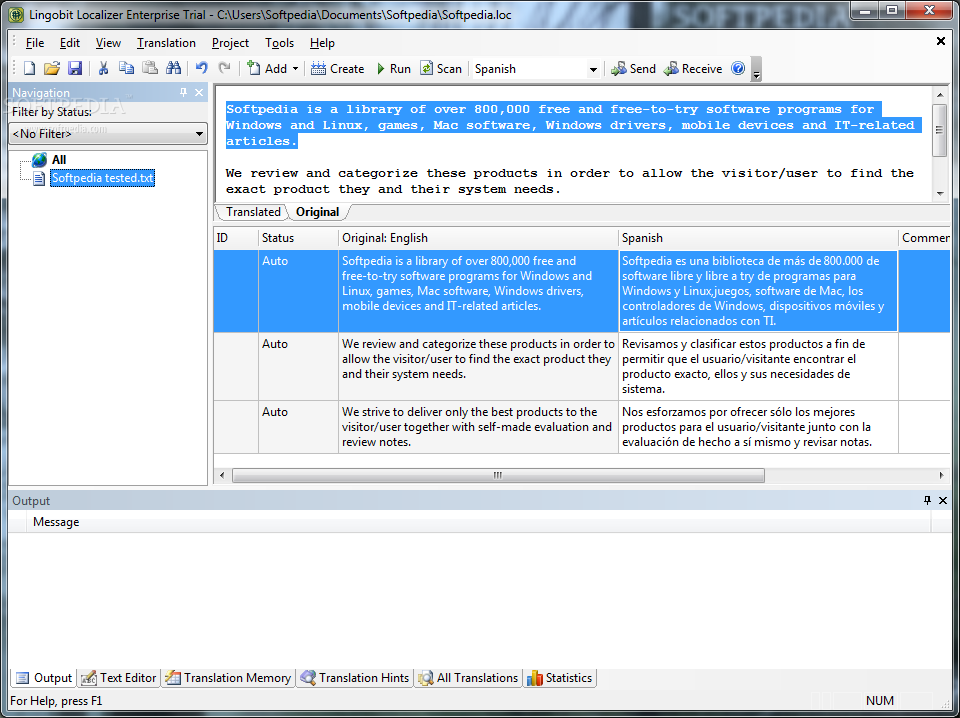Pin the Navigation panel
960x718 pixels.
183,92
